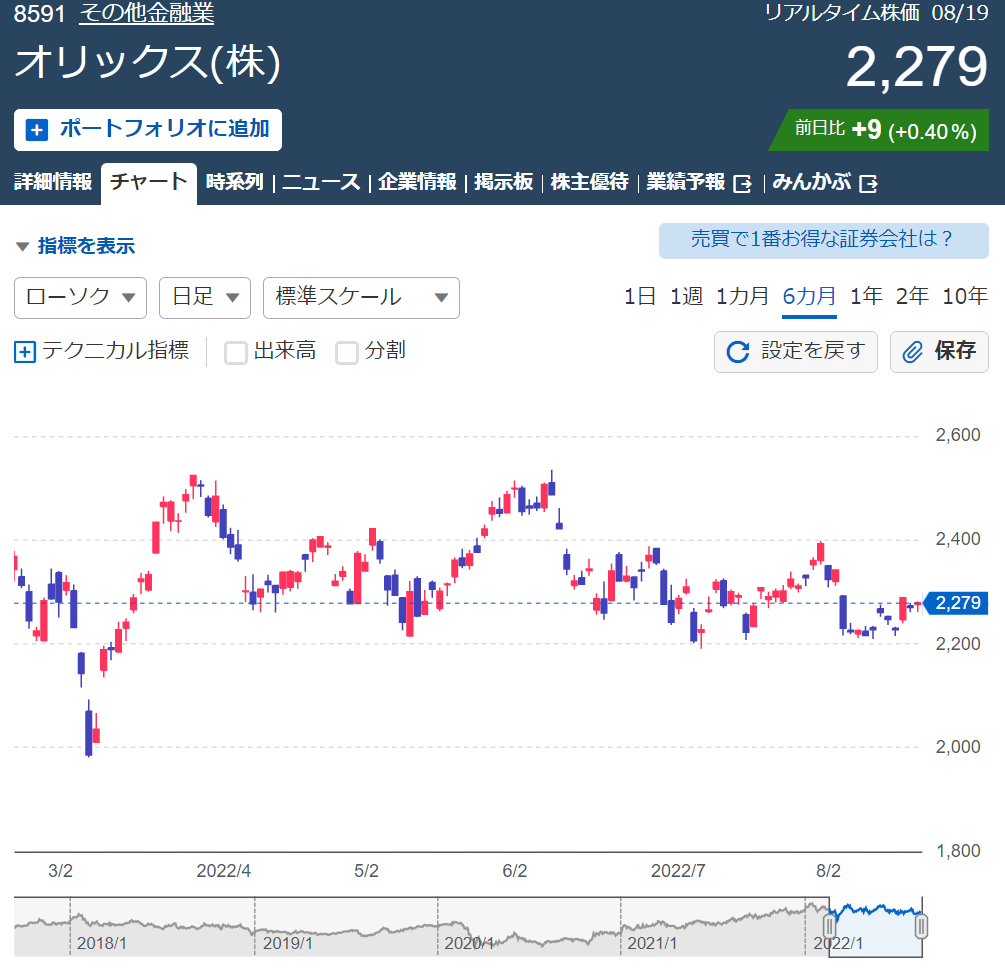1005x973 pixels.
Task: Open the 標準スケール dropdown
Action: coord(361,297)
